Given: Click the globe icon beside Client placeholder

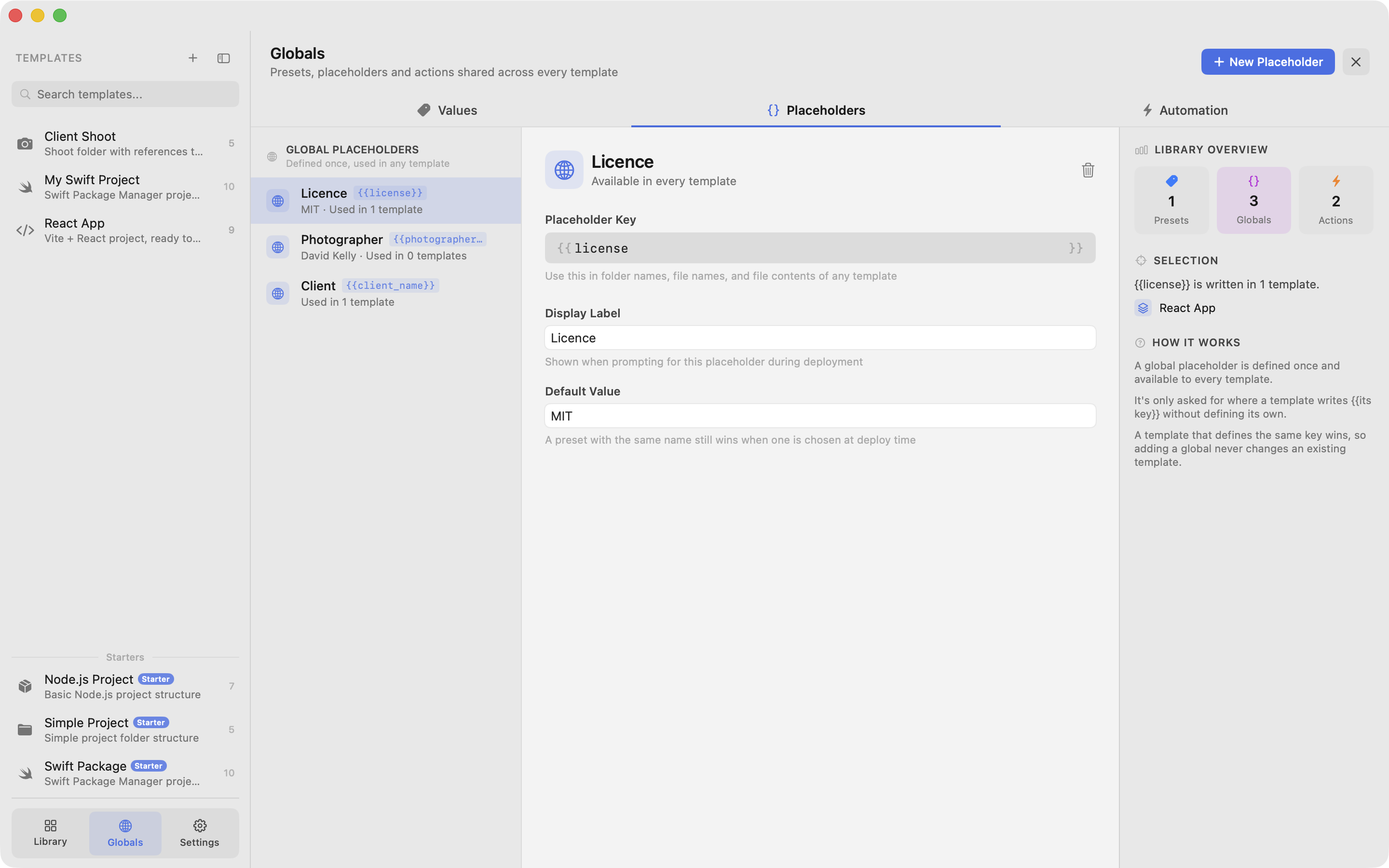Looking at the screenshot, I should (278, 293).
